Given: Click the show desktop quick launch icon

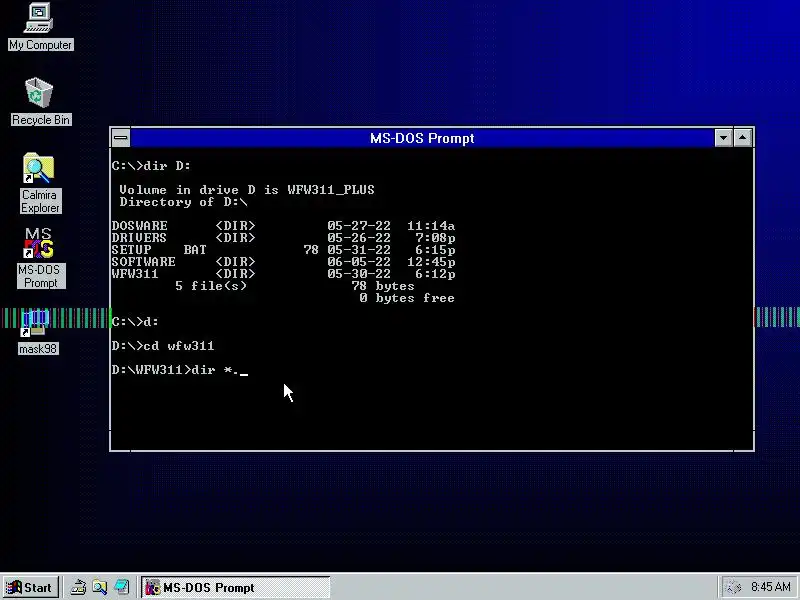Looking at the screenshot, I should [x=121, y=587].
